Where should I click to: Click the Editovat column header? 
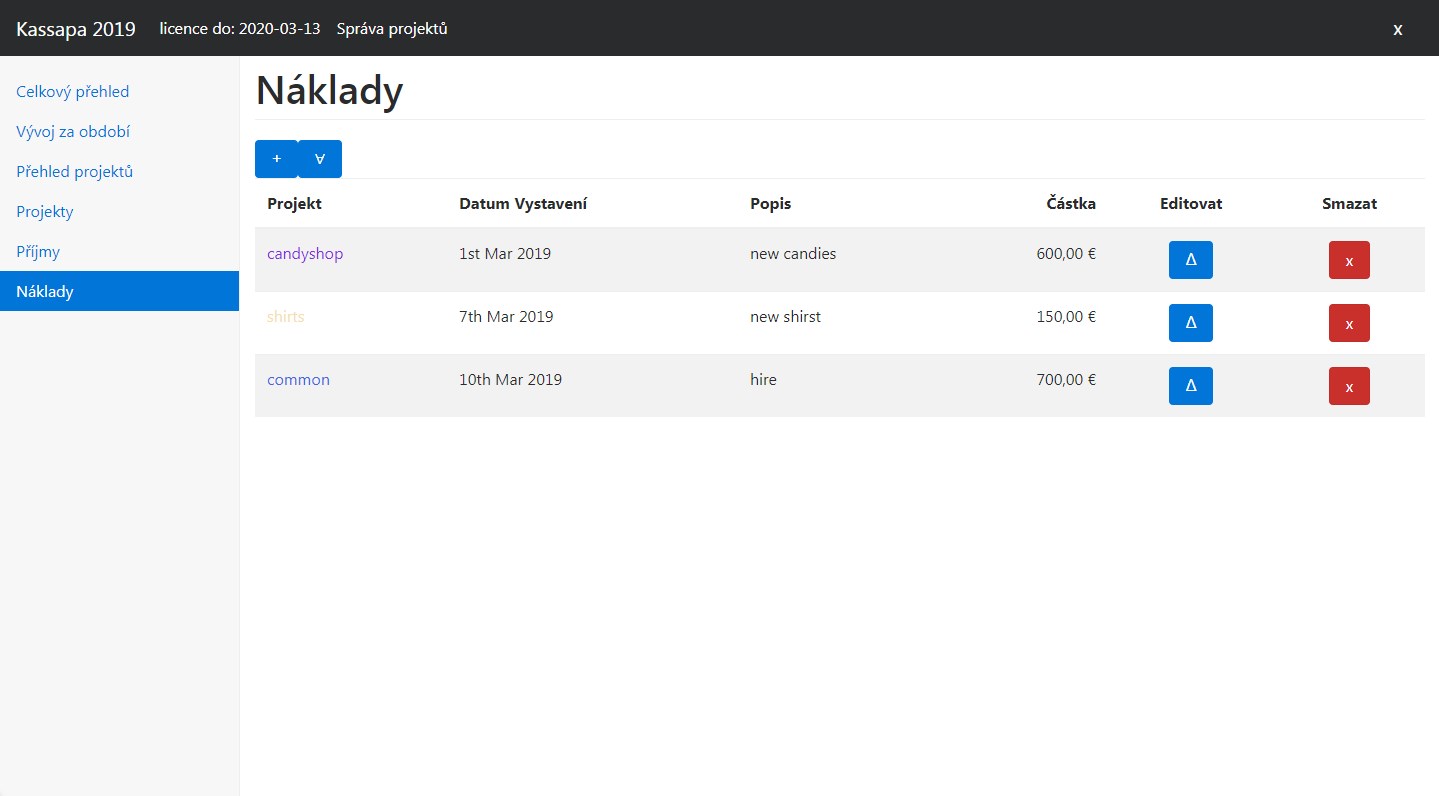pyautogui.click(x=1191, y=204)
